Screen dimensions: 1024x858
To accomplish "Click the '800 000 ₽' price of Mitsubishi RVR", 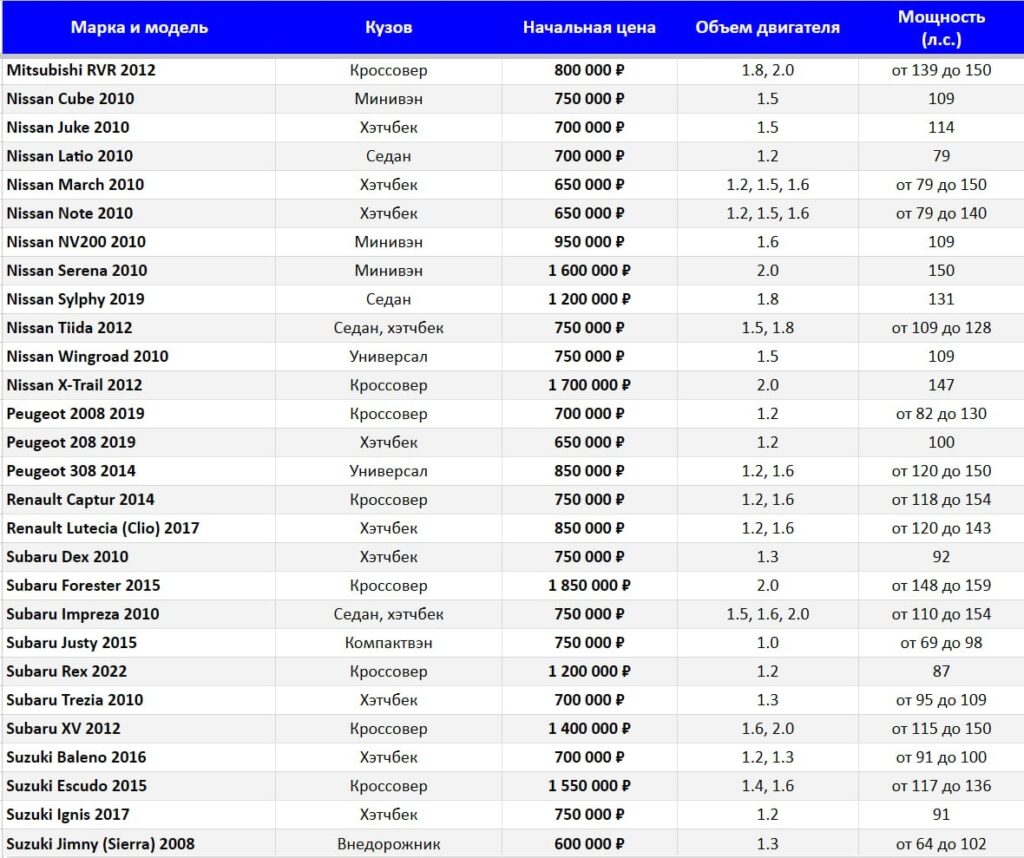I will coord(589,70).
